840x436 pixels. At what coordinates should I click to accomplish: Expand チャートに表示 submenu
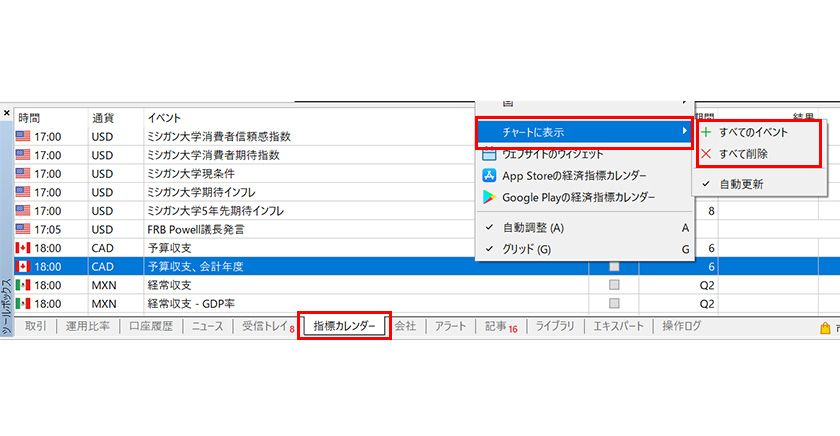(x=584, y=132)
